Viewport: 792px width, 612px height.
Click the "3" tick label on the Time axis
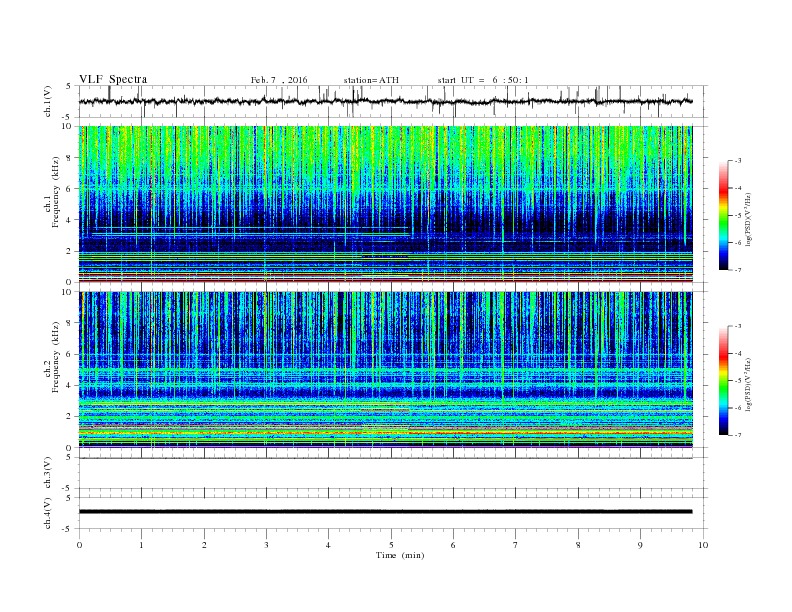coord(266,545)
